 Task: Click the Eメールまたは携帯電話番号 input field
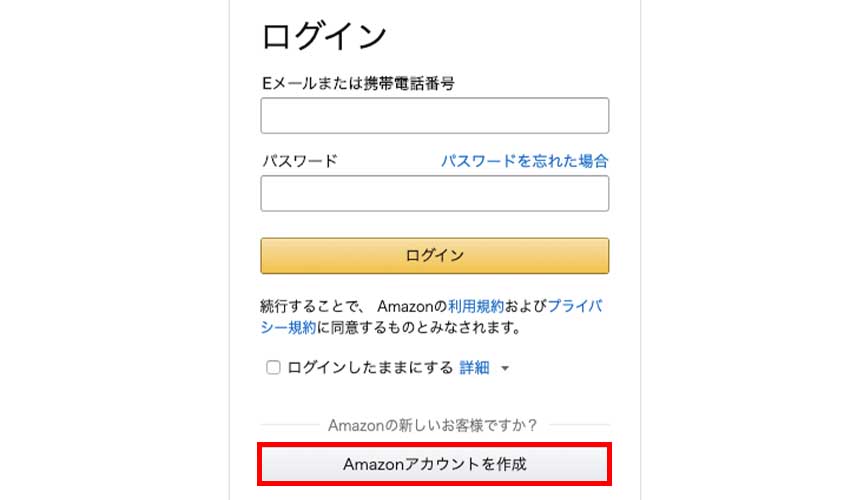[x=434, y=116]
